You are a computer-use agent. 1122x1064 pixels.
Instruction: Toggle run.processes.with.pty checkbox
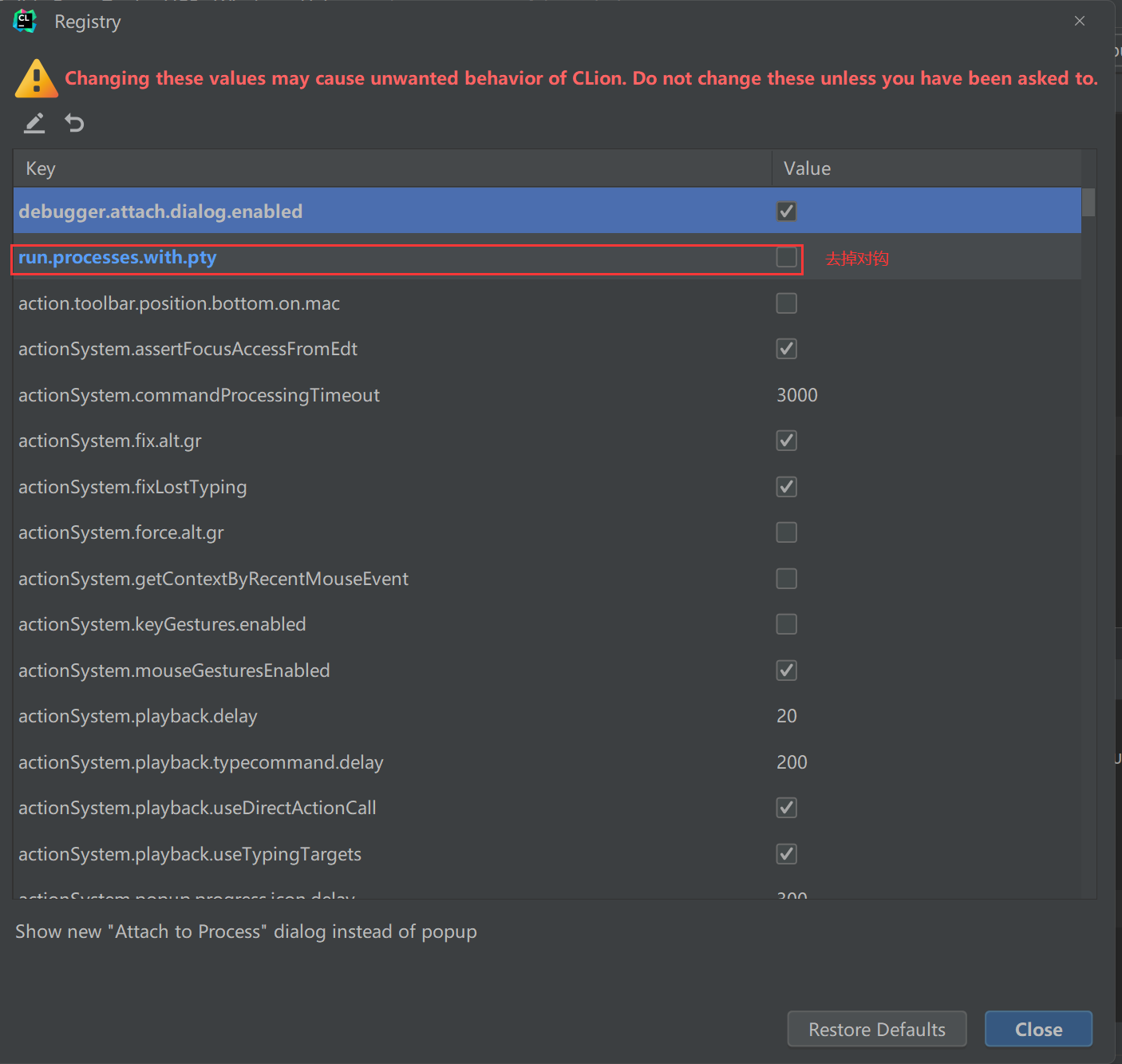786,257
